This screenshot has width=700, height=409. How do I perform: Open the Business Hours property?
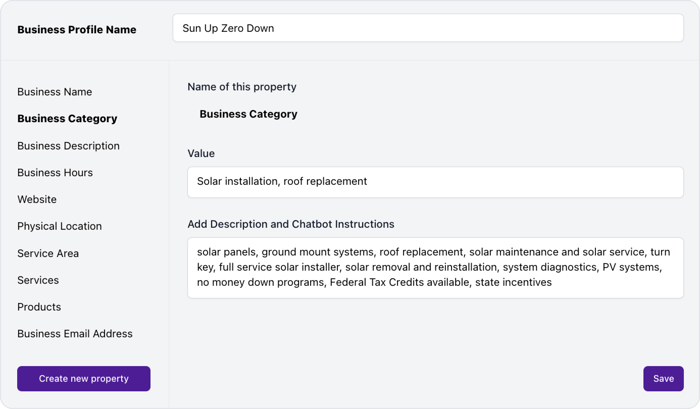(55, 173)
